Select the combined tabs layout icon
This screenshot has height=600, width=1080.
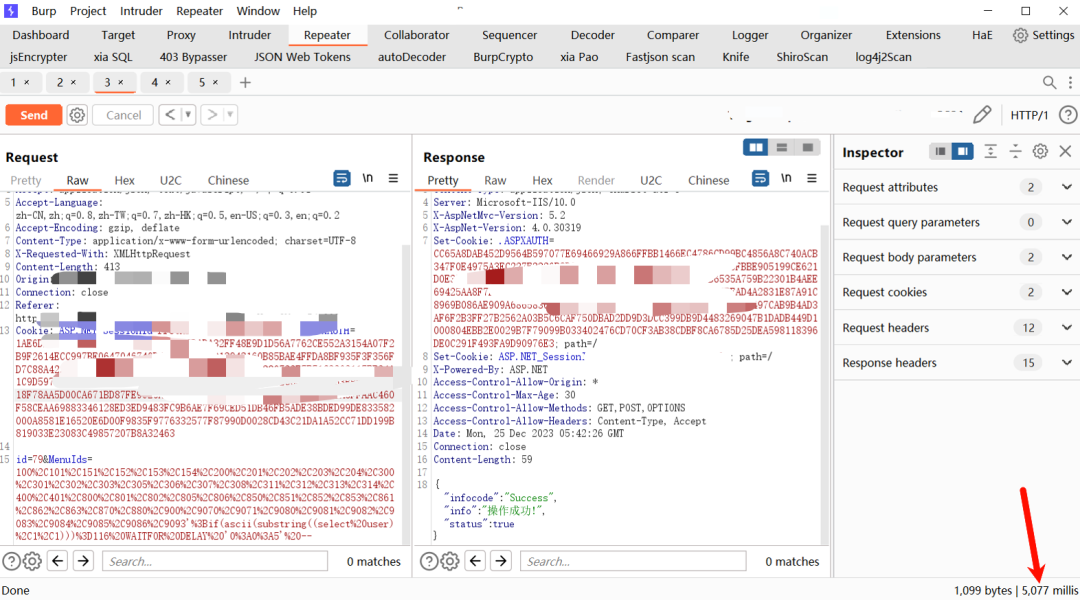pyautogui.click(x=807, y=147)
